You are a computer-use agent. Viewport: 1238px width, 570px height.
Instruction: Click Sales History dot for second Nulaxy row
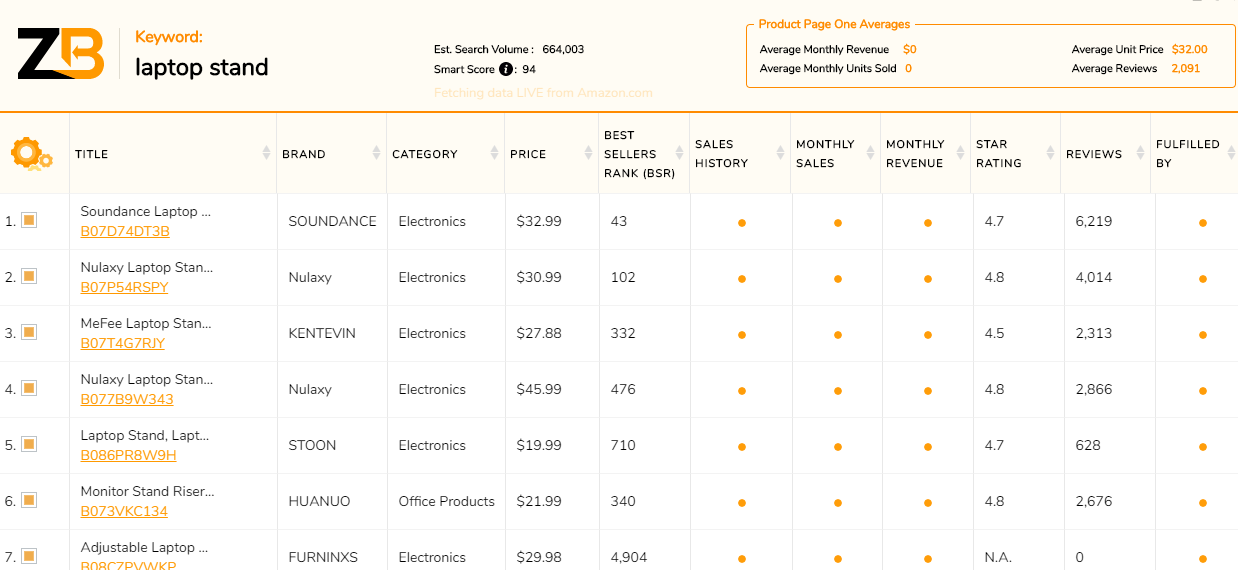click(x=741, y=391)
